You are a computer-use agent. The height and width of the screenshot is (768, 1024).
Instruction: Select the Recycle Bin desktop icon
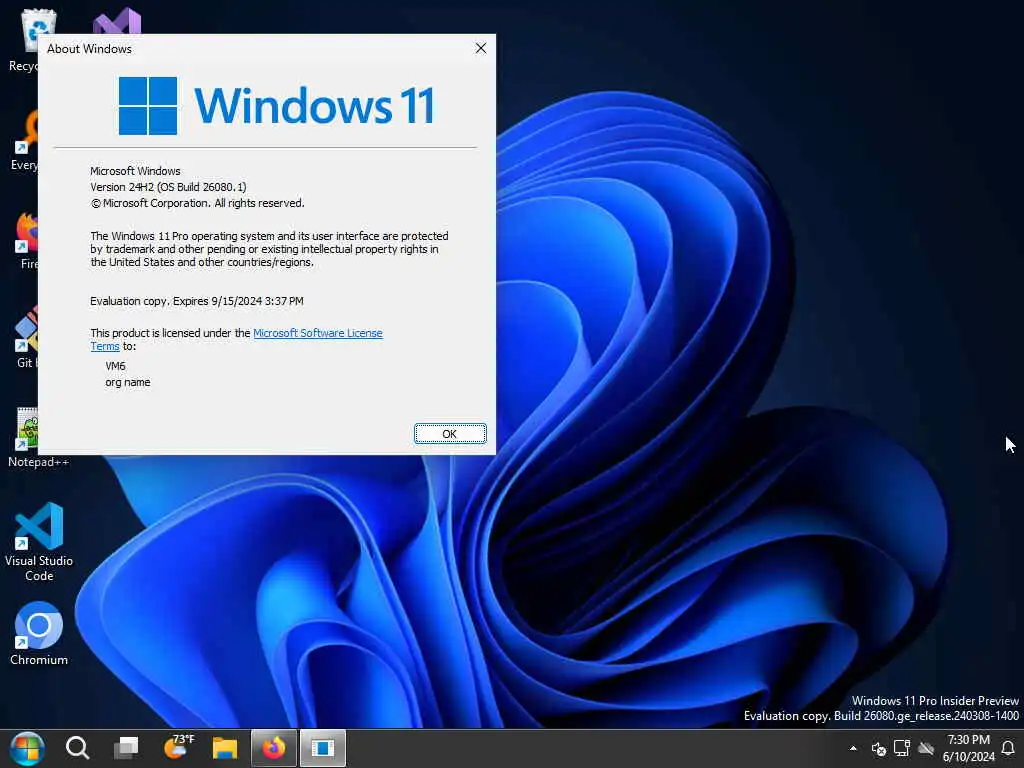pos(24,40)
